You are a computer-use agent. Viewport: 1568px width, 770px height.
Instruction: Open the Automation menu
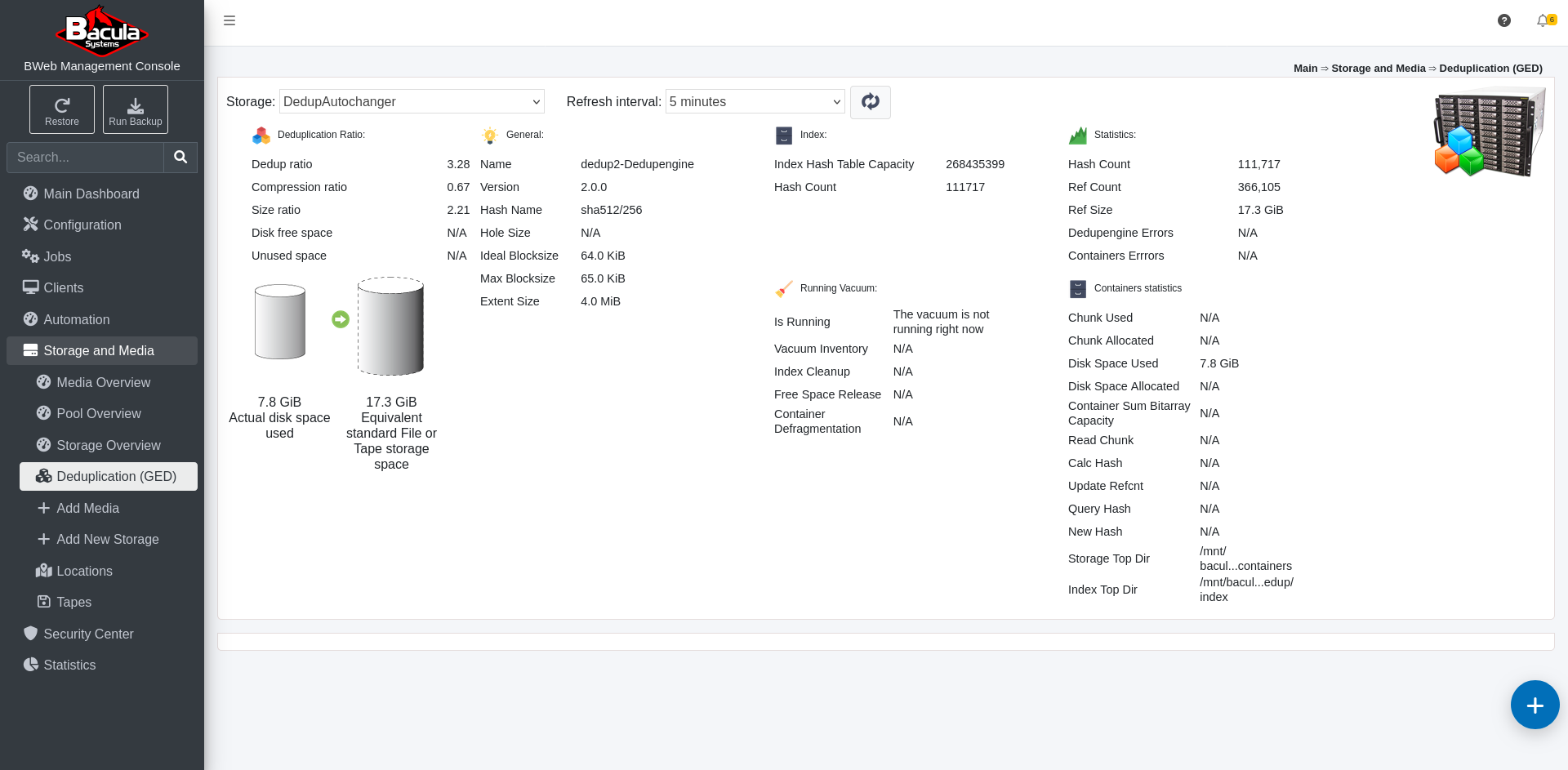pos(102,319)
